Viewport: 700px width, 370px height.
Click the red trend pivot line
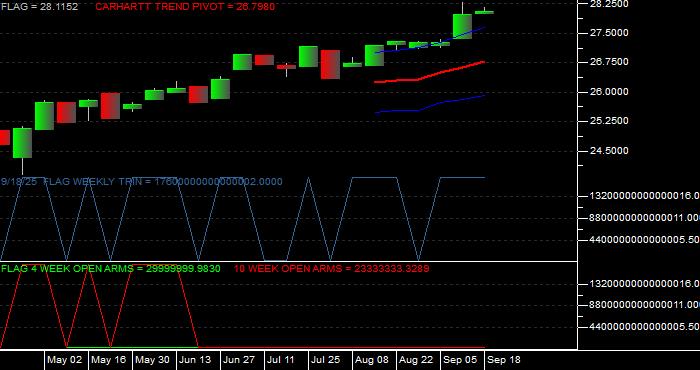(x=429, y=74)
